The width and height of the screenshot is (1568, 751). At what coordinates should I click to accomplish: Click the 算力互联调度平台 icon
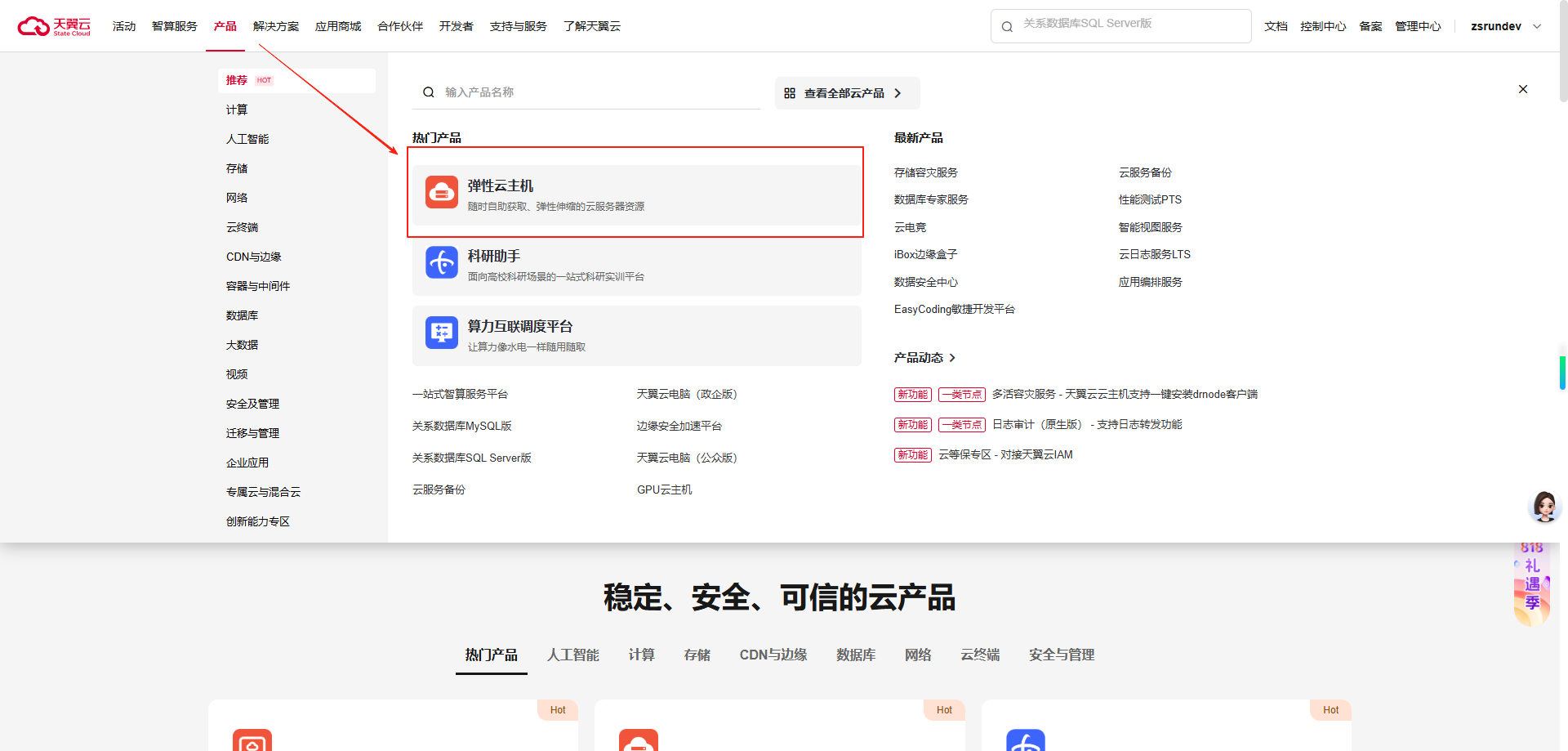(441, 332)
